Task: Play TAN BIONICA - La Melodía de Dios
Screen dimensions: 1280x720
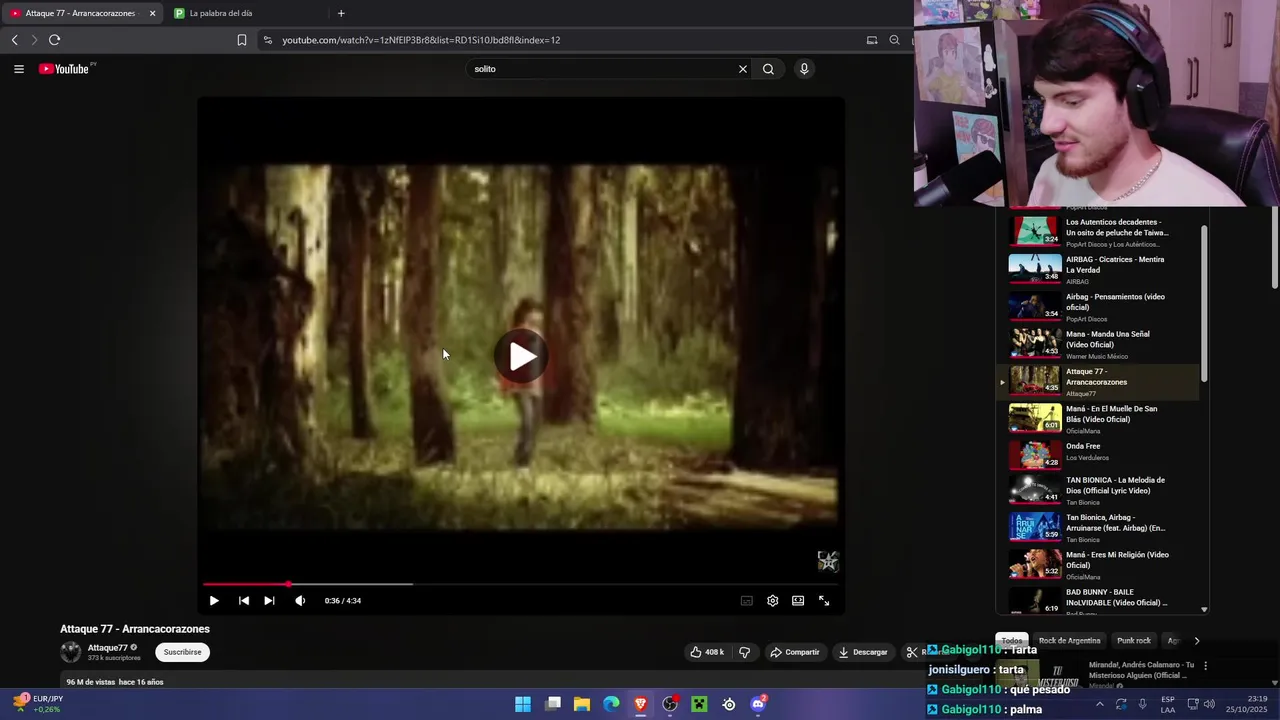Action: pyautogui.click(x=1098, y=493)
